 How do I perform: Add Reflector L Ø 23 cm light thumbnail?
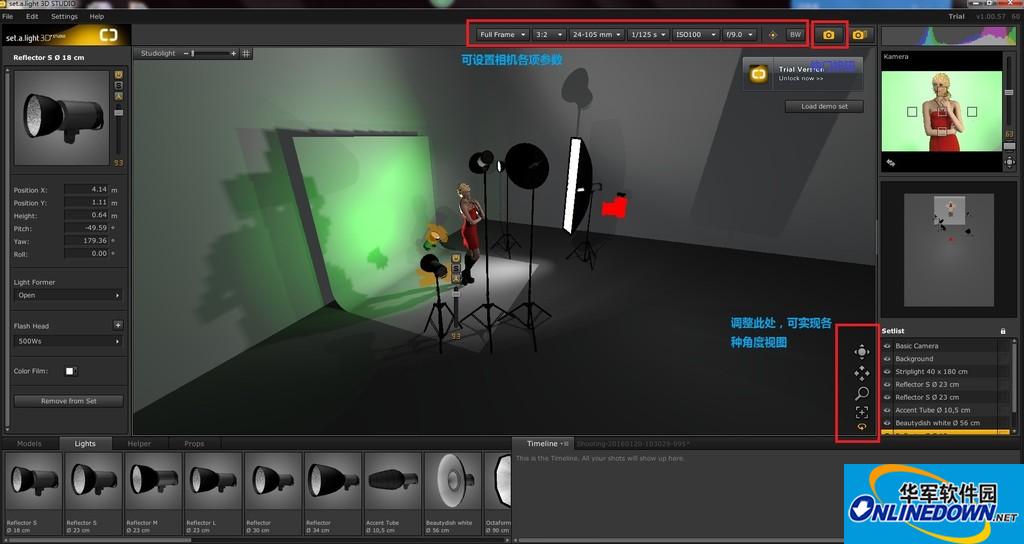pyautogui.click(x=213, y=493)
